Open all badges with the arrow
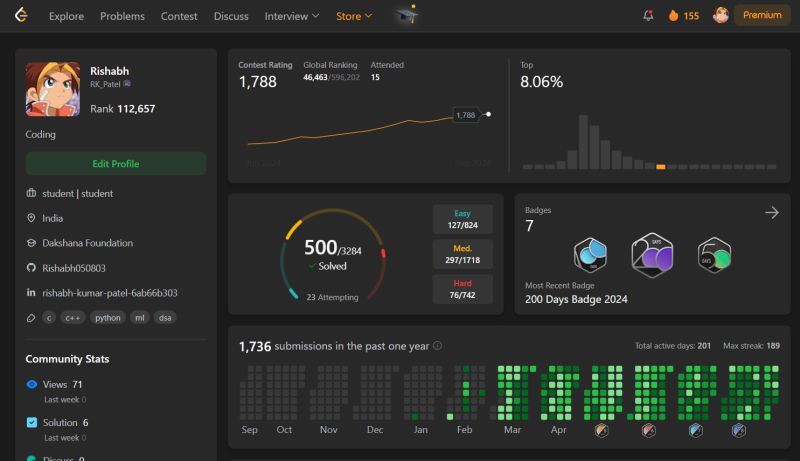 772,213
